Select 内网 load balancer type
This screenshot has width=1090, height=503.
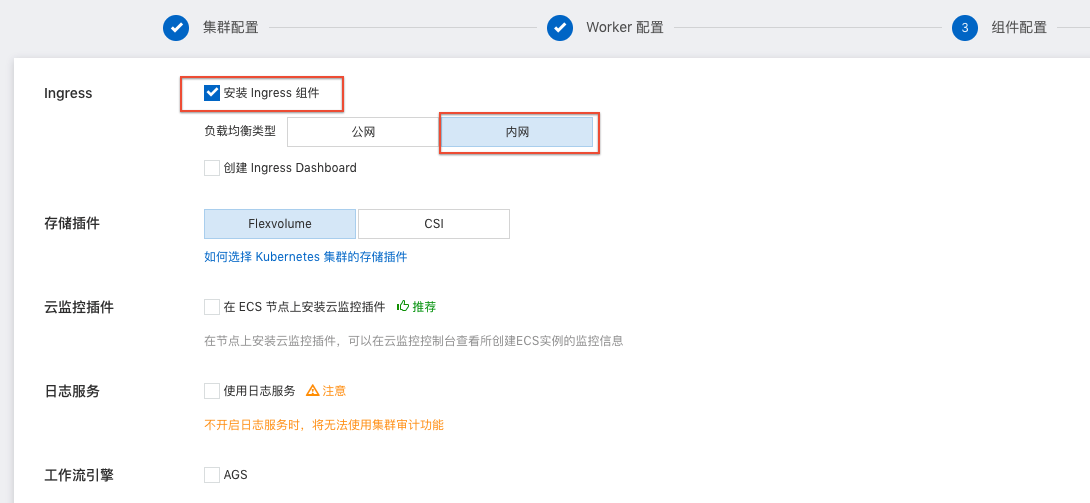pyautogui.click(x=517, y=132)
